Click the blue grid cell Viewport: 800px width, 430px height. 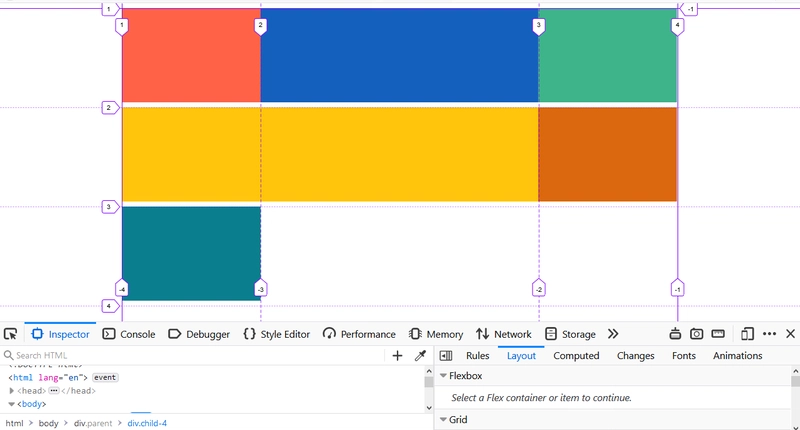[x=399, y=55]
